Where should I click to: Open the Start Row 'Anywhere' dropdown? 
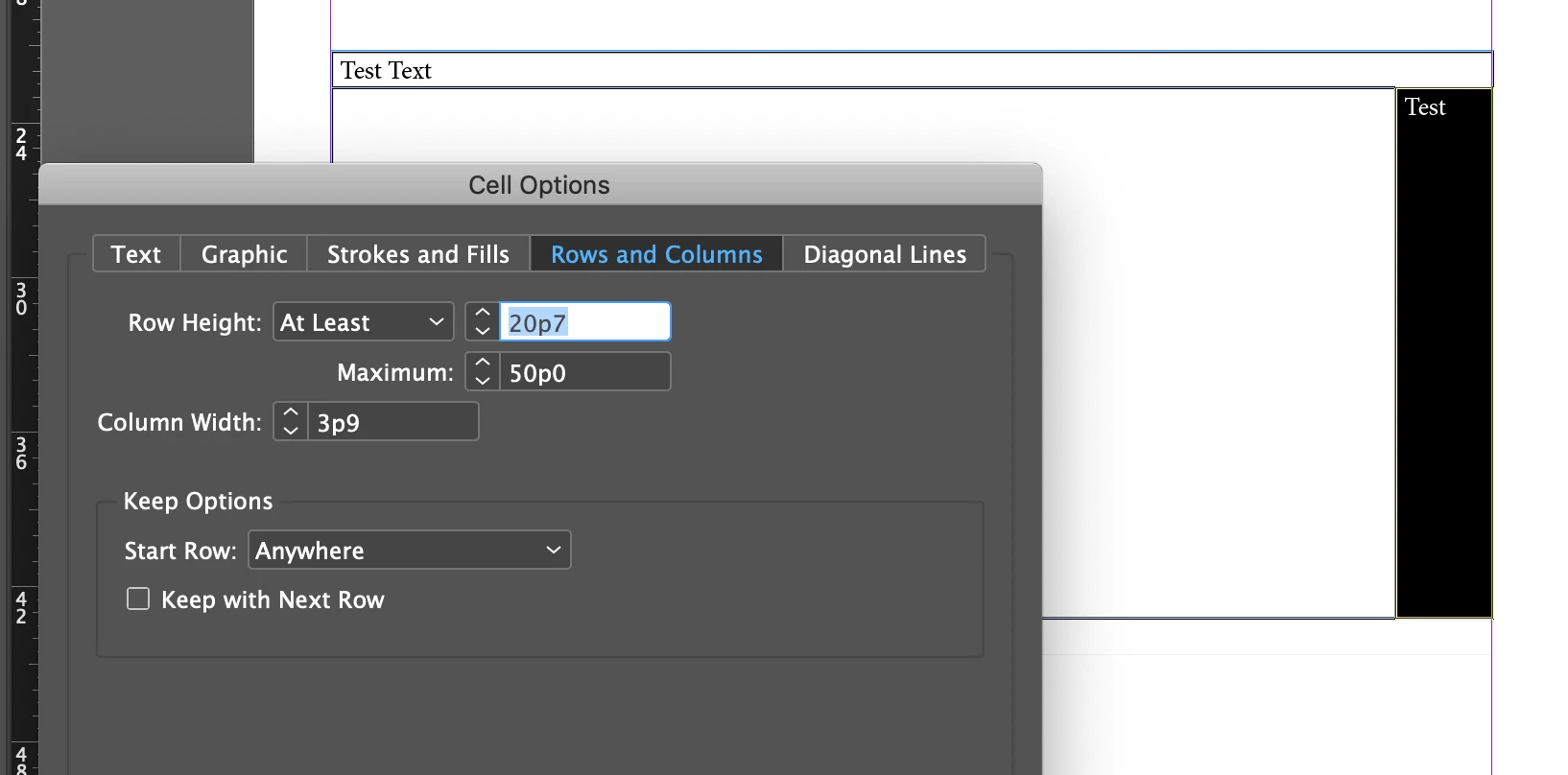[x=410, y=551]
